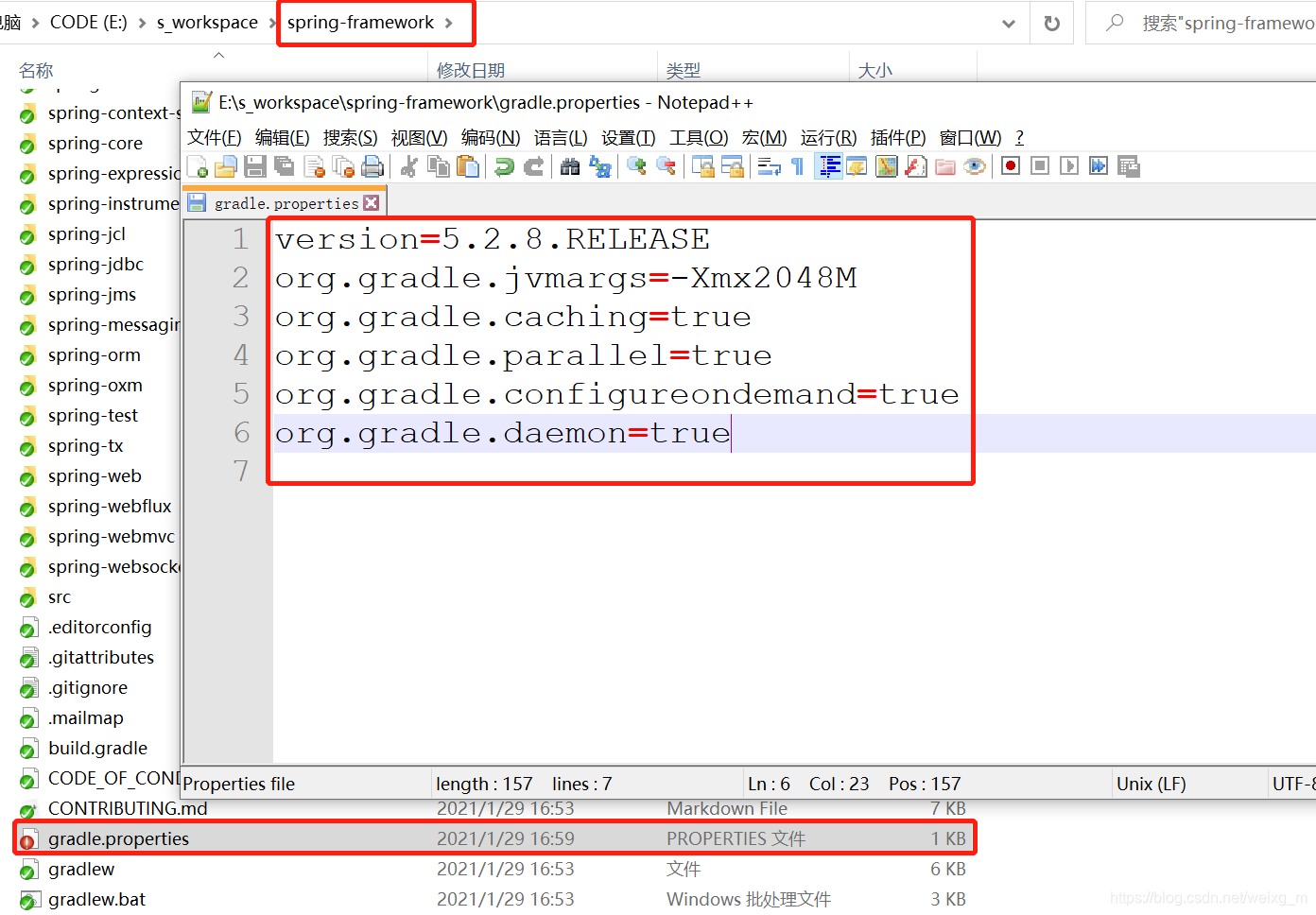Select the gradle.properties file in Explorer

[x=493, y=838]
